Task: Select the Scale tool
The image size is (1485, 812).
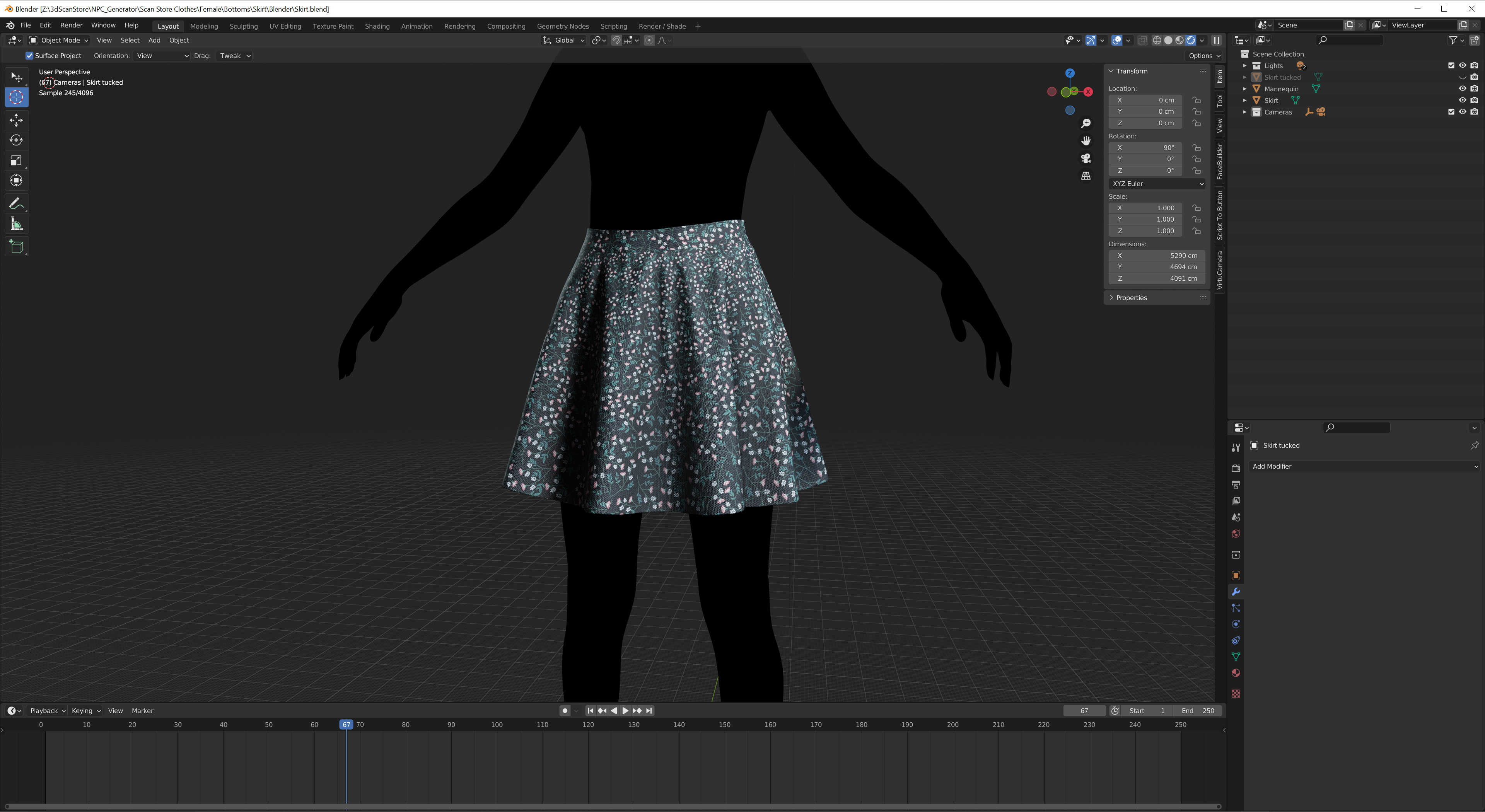Action: pos(16,160)
